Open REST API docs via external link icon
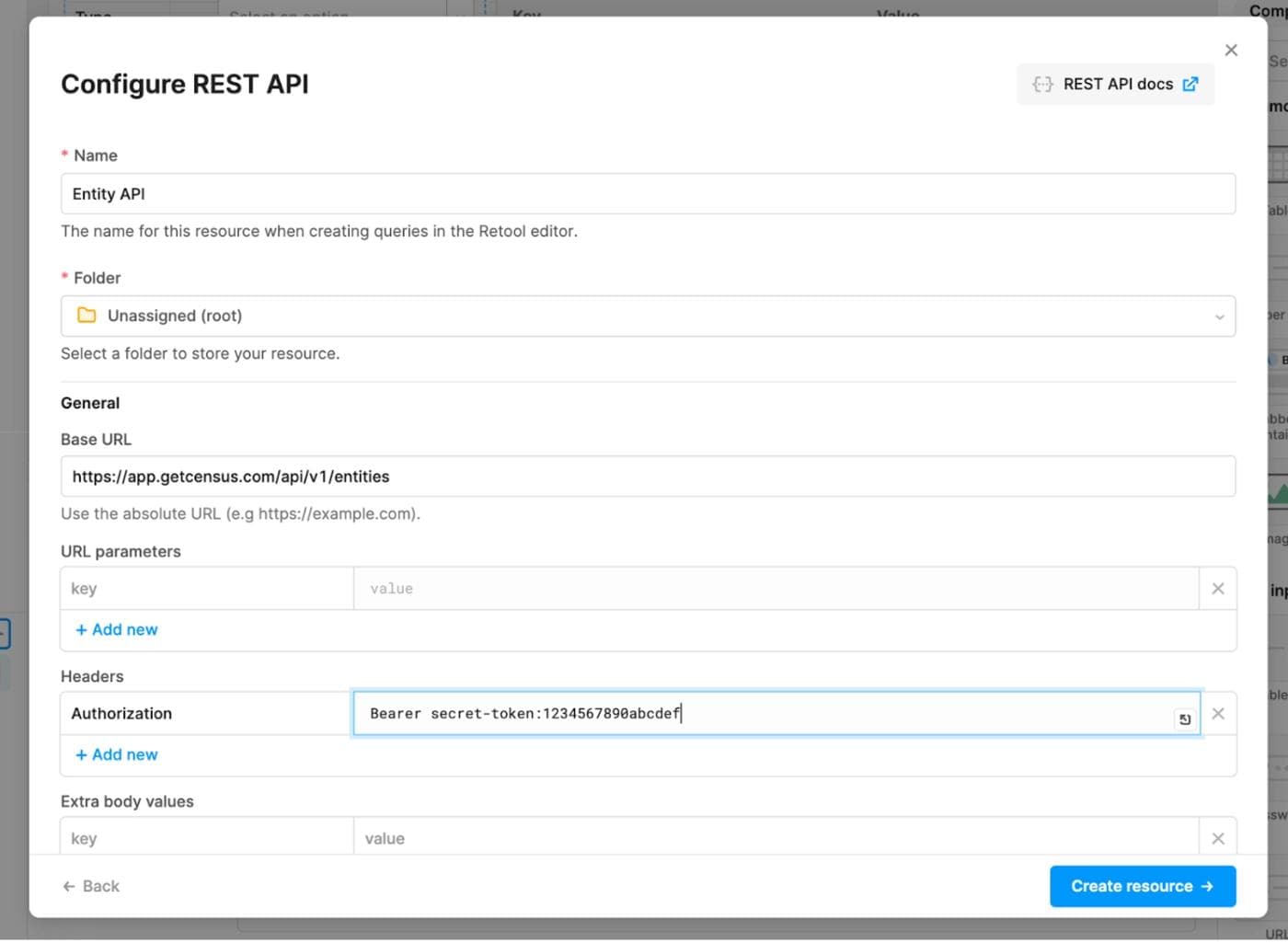 [x=1191, y=84]
